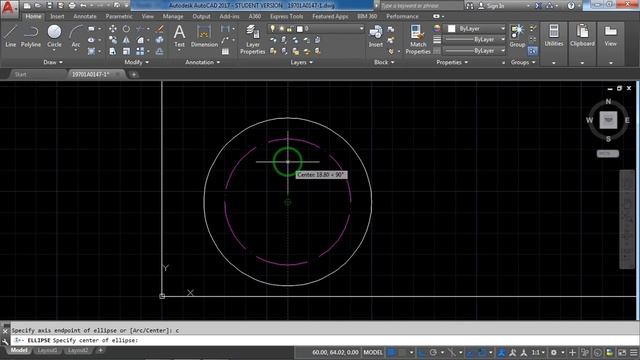Screen dimensions: 640x360
Task: Click the Mirror tool in Modify panel
Action: 126,40
